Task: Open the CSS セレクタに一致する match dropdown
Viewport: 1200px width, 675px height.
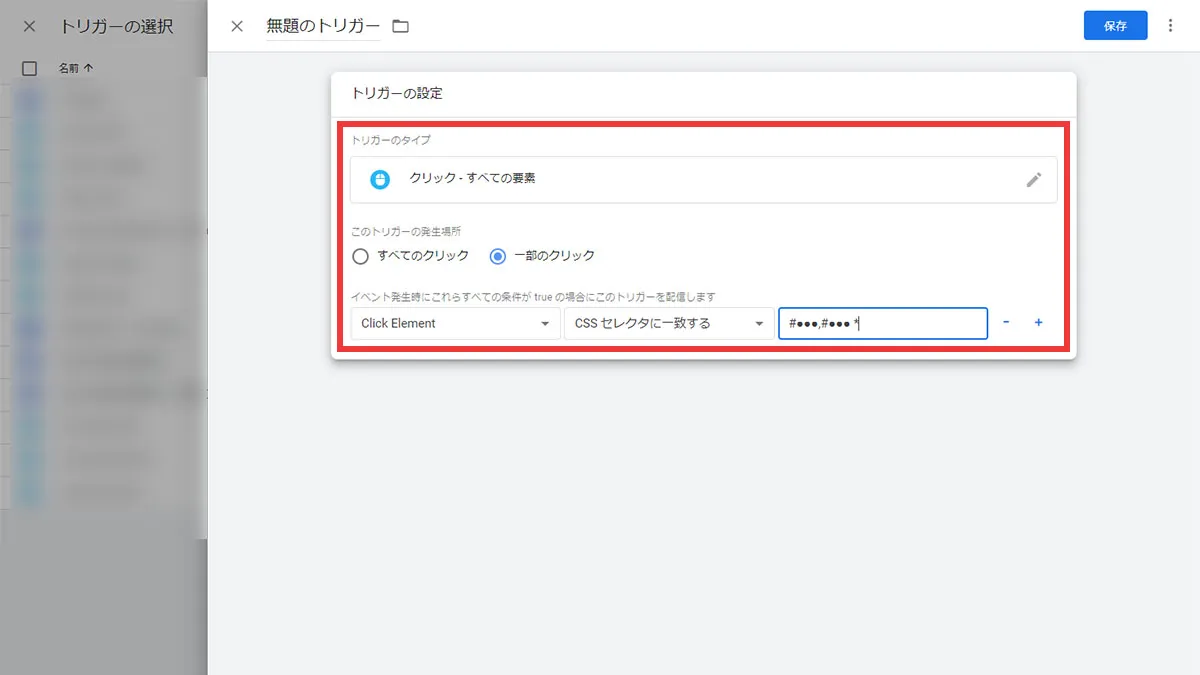Action: click(x=668, y=323)
